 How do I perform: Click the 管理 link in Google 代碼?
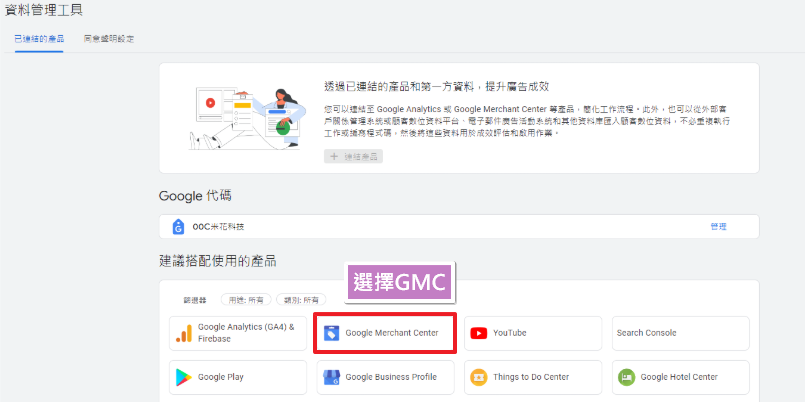(718, 227)
